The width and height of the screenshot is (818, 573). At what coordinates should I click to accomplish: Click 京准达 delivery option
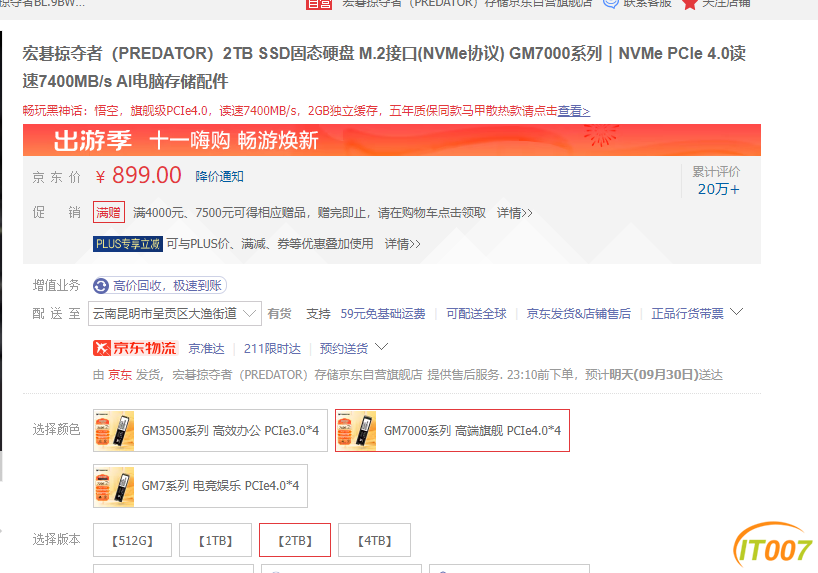click(207, 349)
